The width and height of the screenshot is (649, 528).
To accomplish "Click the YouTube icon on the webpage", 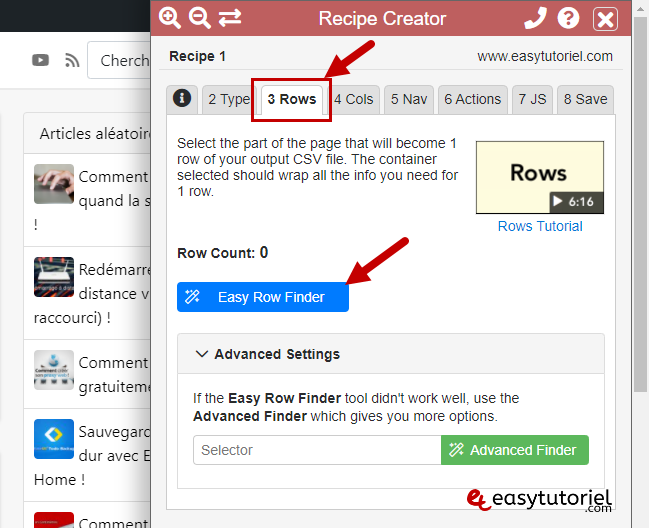I will pos(41,60).
